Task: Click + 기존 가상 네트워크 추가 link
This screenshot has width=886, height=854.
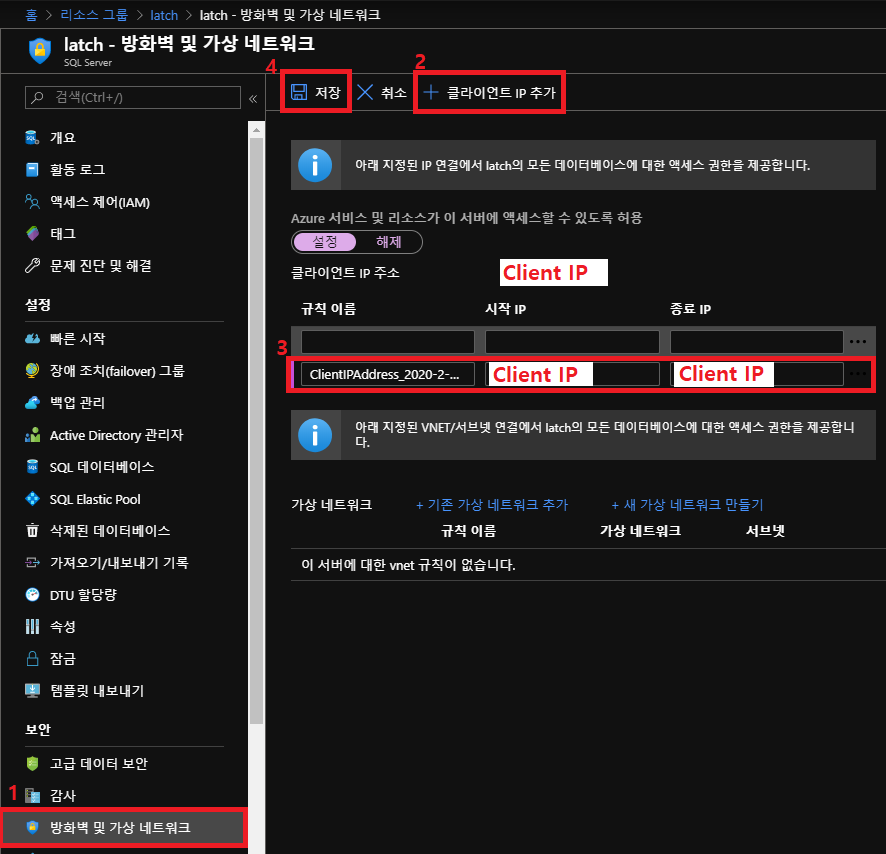Action: click(x=492, y=505)
